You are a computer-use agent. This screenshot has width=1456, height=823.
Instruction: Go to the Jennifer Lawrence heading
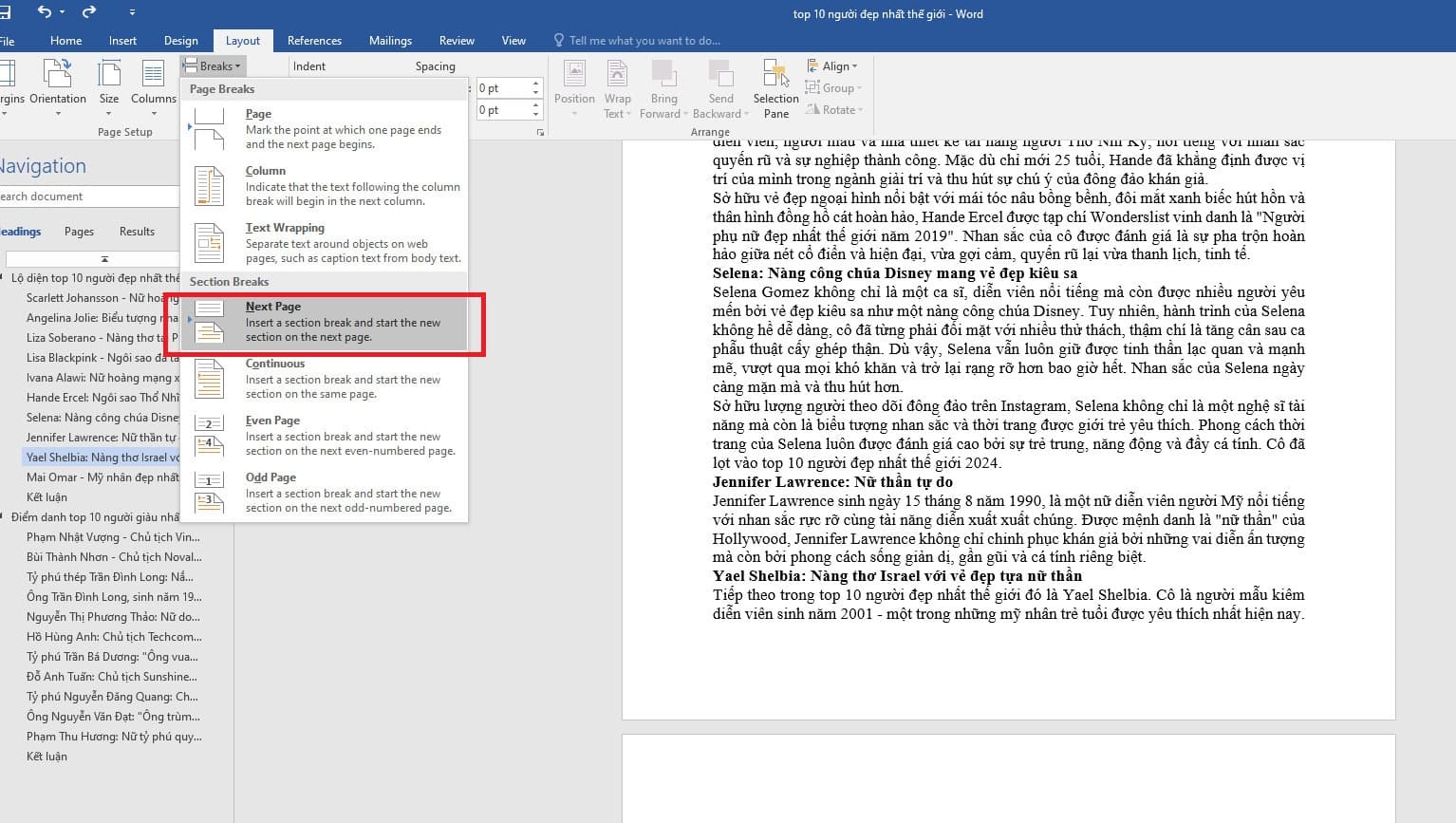[102, 438]
